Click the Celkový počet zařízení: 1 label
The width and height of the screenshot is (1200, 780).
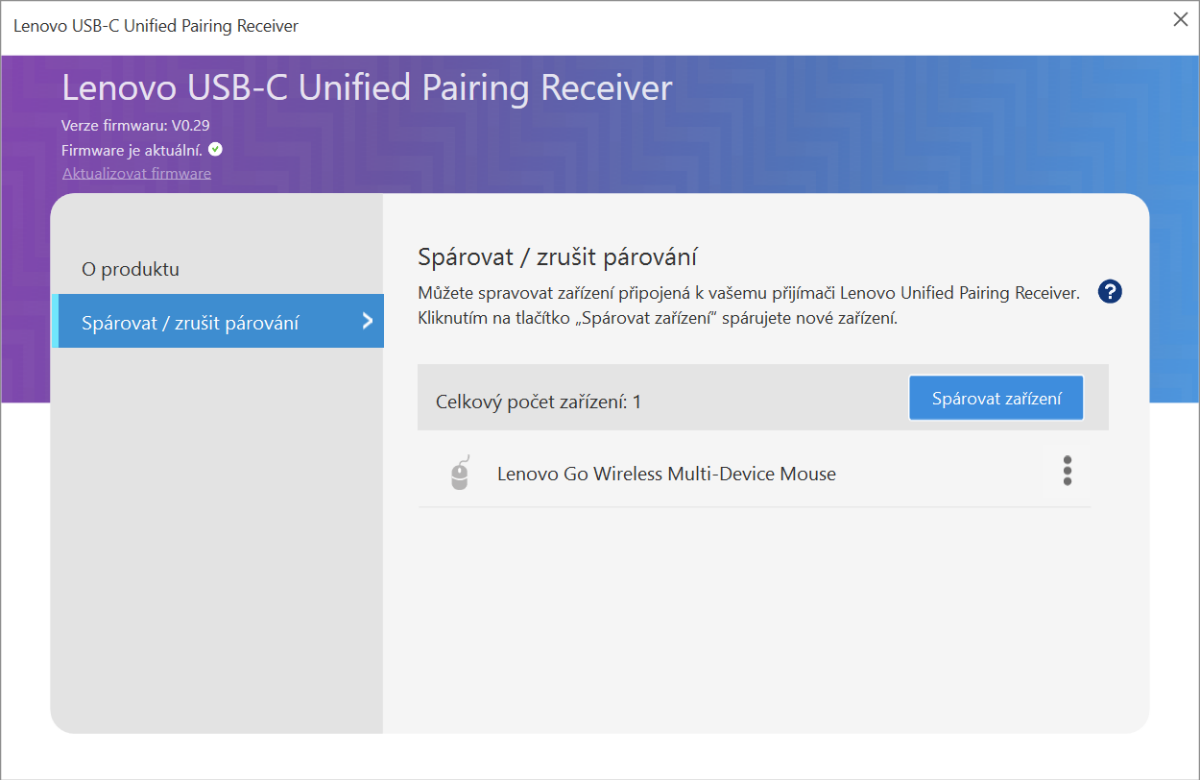[538, 402]
